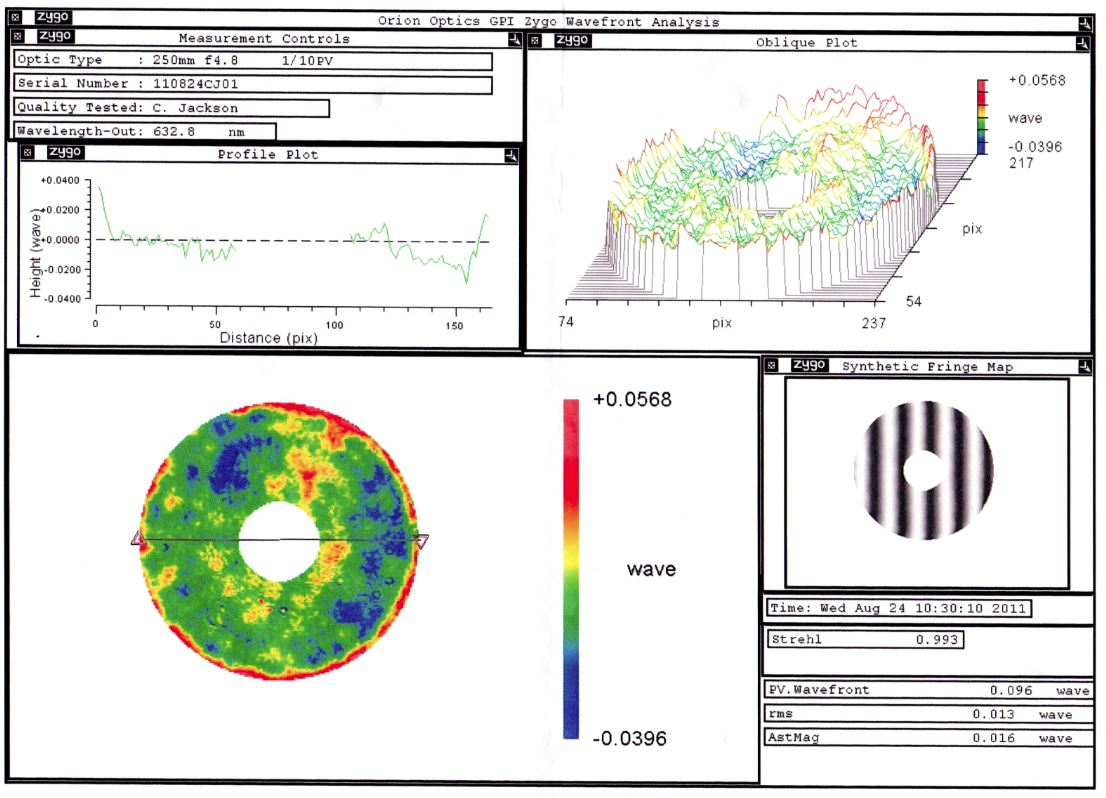This screenshot has height=798, width=1106.
Task: Select the right slice marker triangle on filled plot
Action: [422, 541]
